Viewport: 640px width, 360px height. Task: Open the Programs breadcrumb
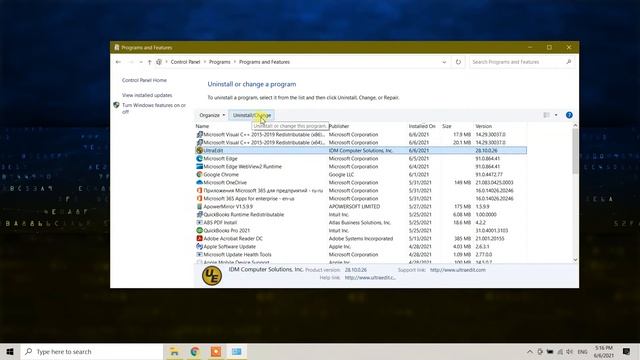220,62
